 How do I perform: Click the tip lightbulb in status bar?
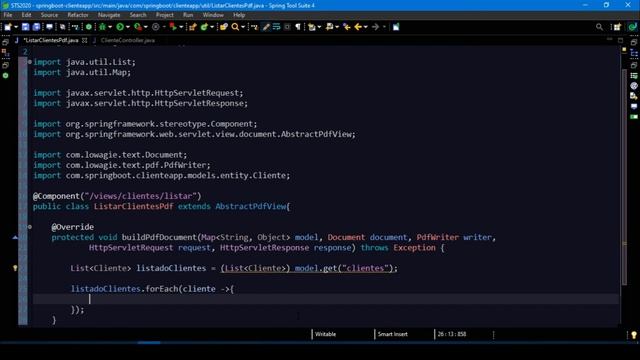[633, 335]
